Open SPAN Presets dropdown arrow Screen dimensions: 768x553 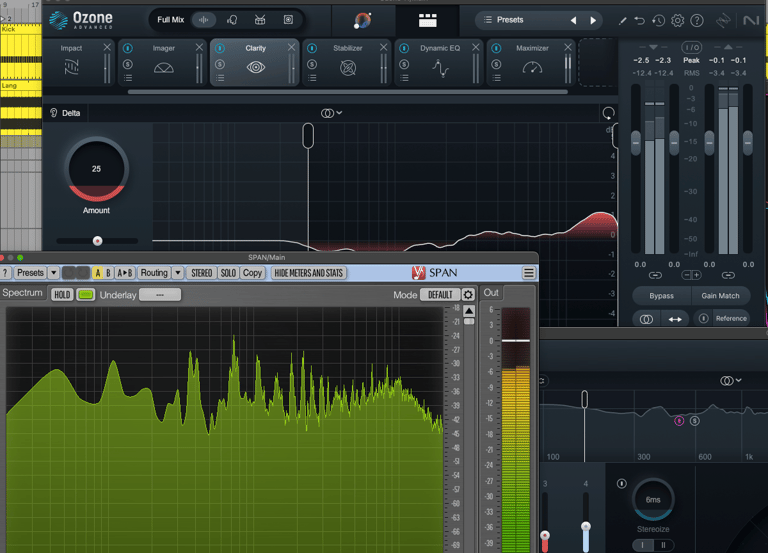pos(53,273)
